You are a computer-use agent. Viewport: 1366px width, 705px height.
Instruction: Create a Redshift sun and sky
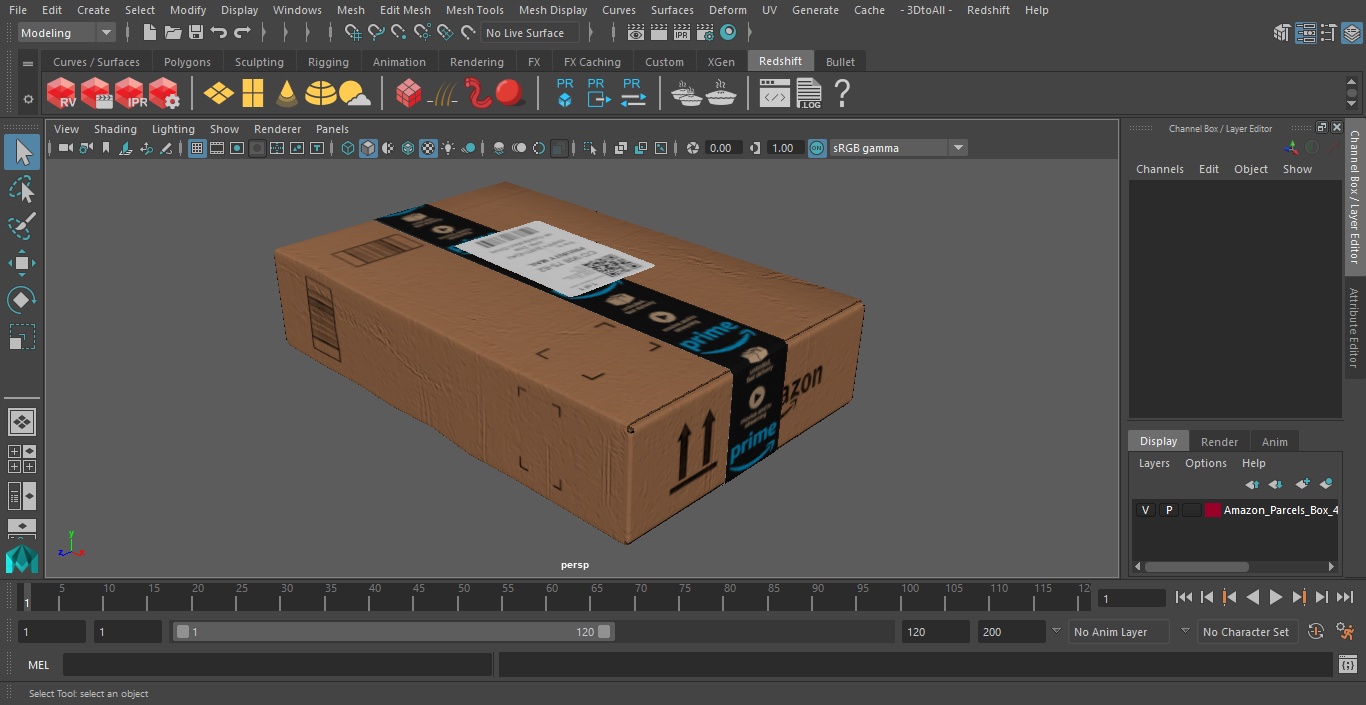click(x=354, y=94)
